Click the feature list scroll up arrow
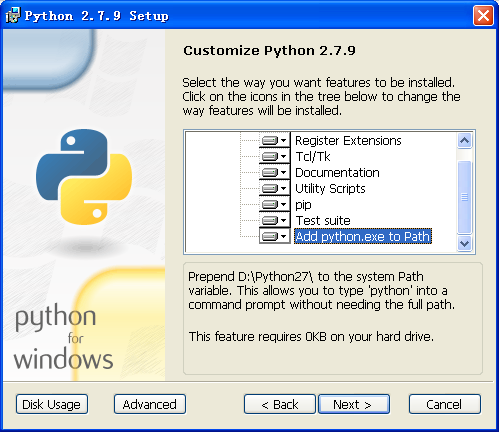This screenshot has height=432, width=499. pos(464,140)
